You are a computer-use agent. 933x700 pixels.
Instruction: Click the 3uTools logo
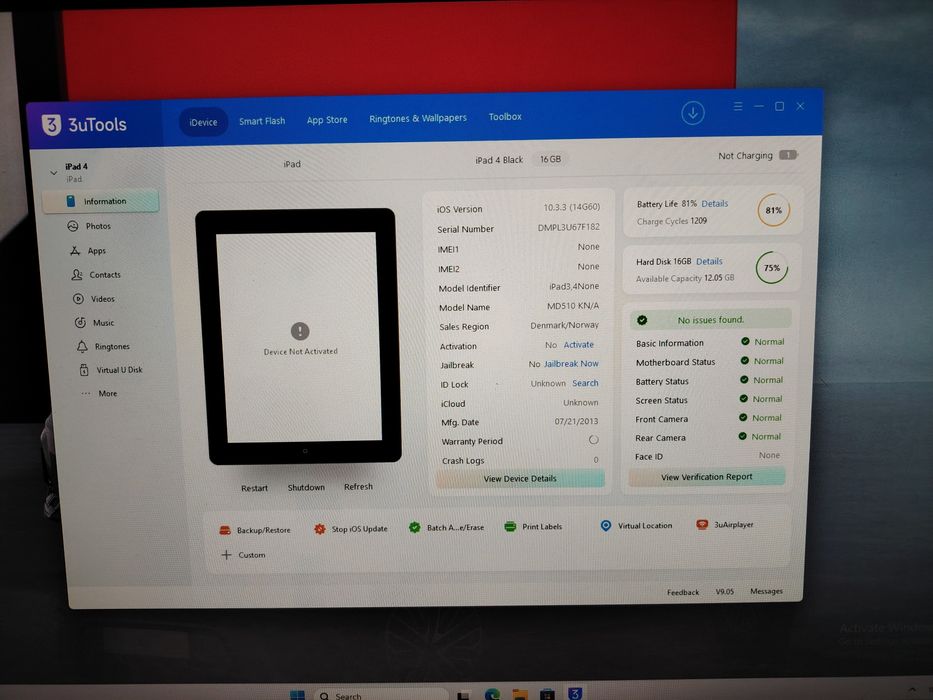pos(84,124)
